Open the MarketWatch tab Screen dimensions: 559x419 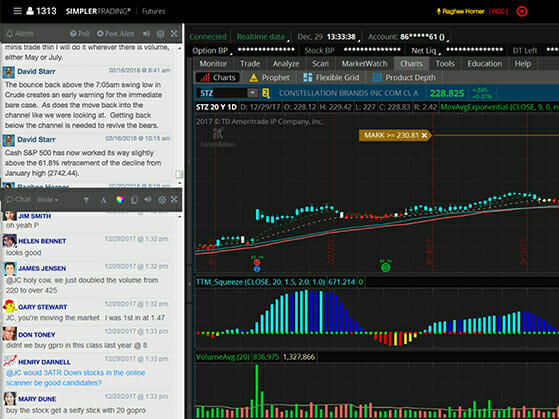click(364, 63)
